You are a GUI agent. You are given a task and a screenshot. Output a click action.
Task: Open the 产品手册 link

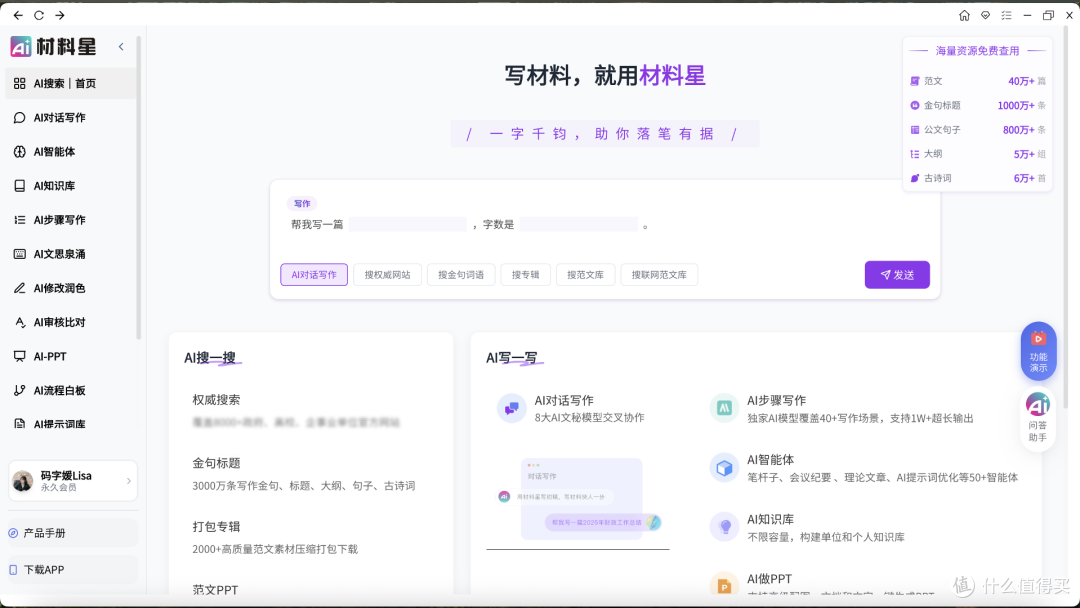click(72, 533)
